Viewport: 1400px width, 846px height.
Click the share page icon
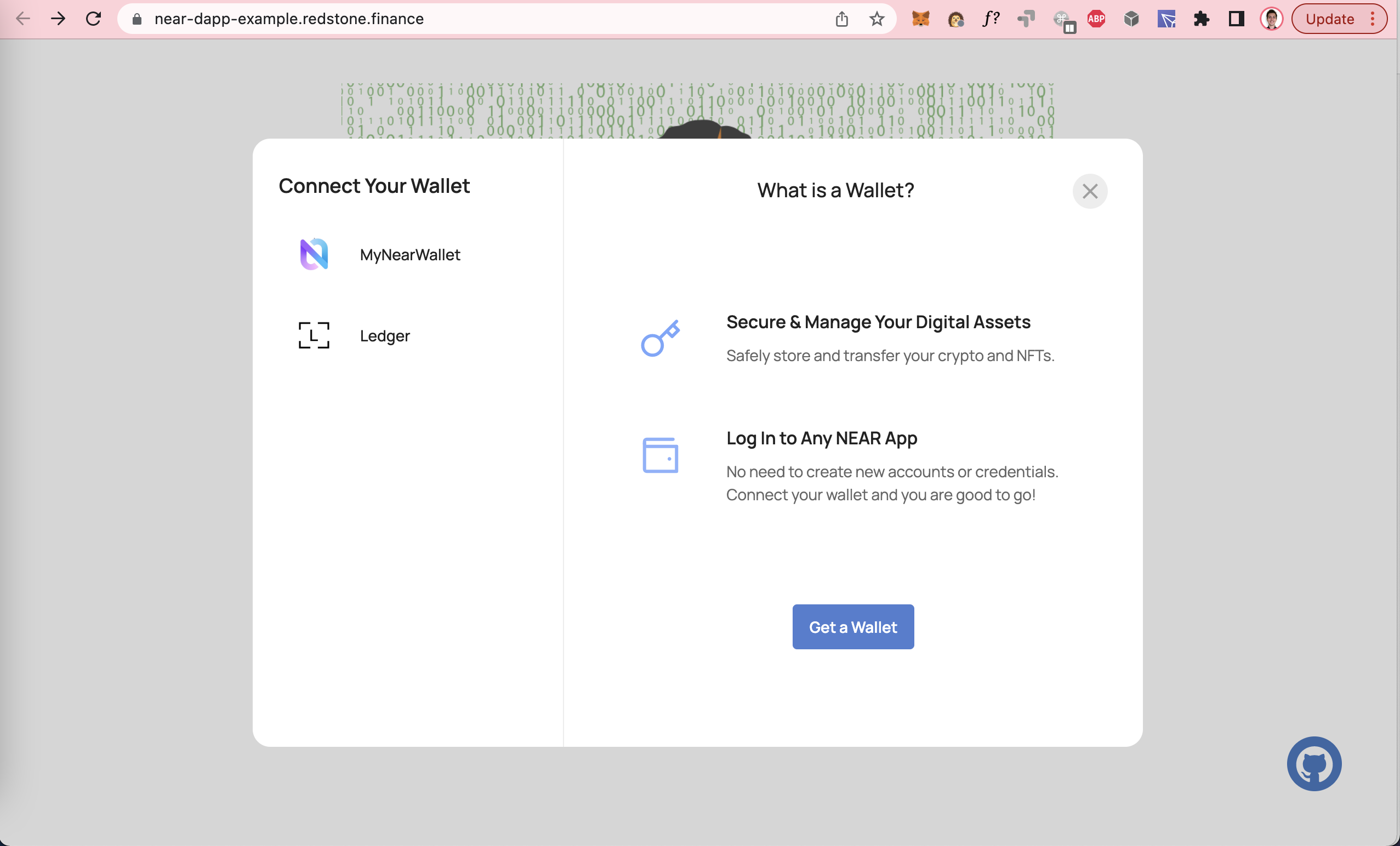[x=841, y=19]
